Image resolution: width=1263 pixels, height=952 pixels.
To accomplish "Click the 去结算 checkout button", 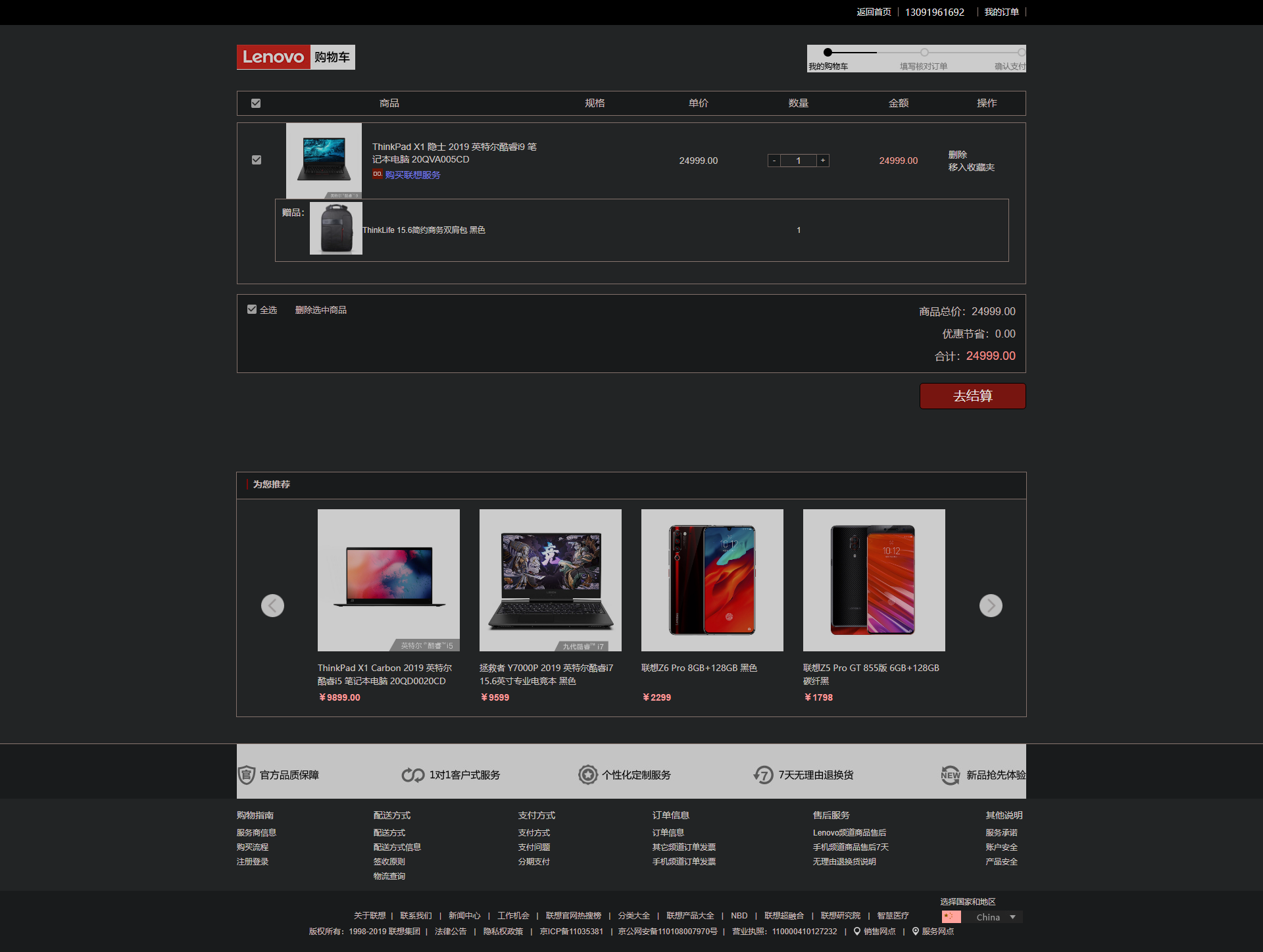I will [972, 396].
